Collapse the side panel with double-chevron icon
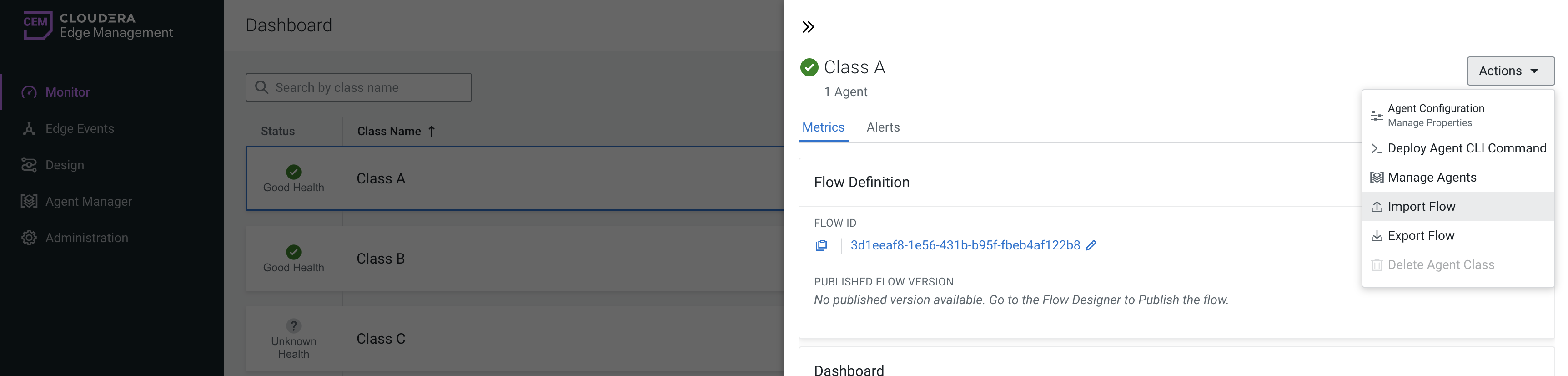1568x376 pixels. [808, 27]
